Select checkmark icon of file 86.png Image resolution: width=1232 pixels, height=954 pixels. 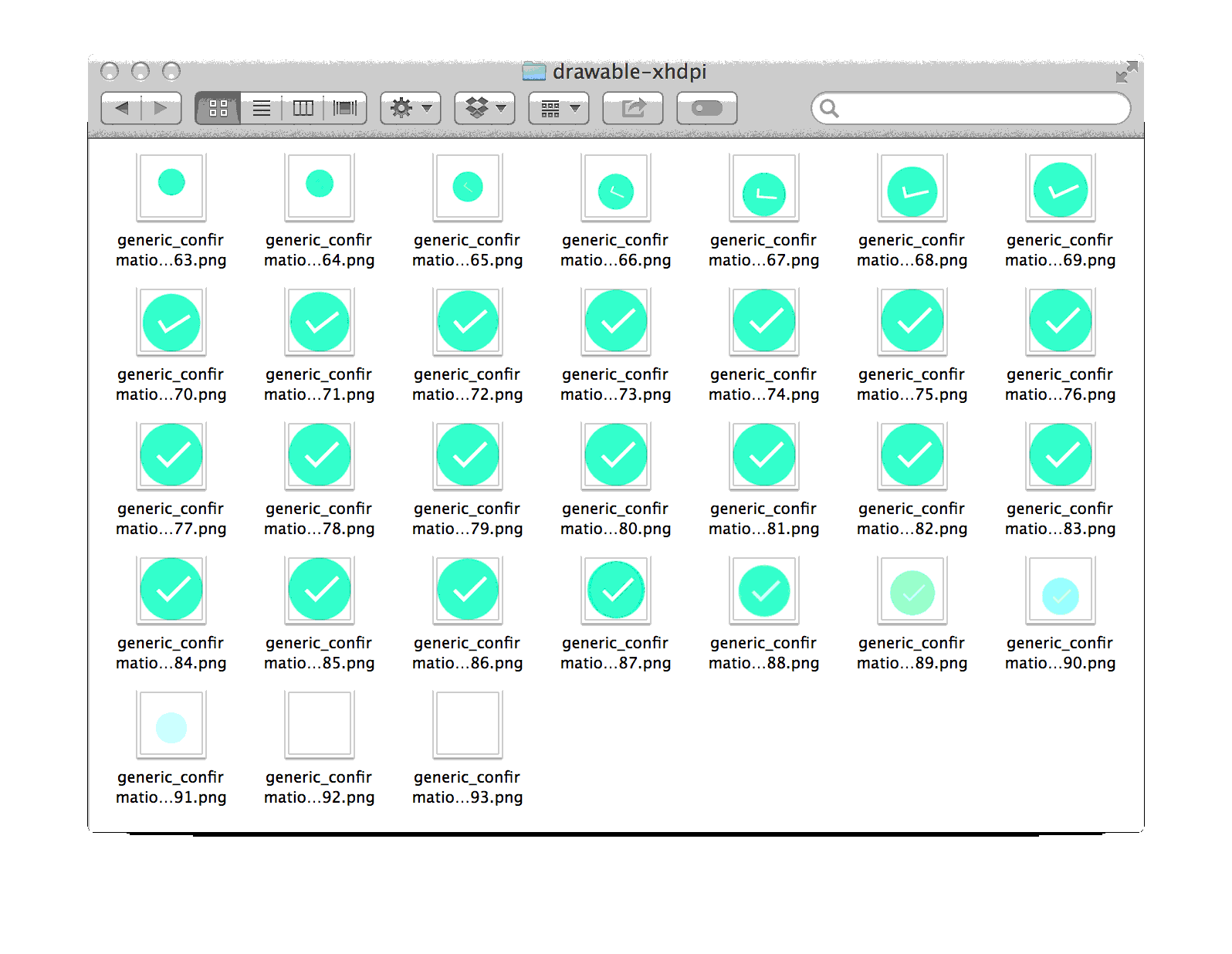[468, 590]
